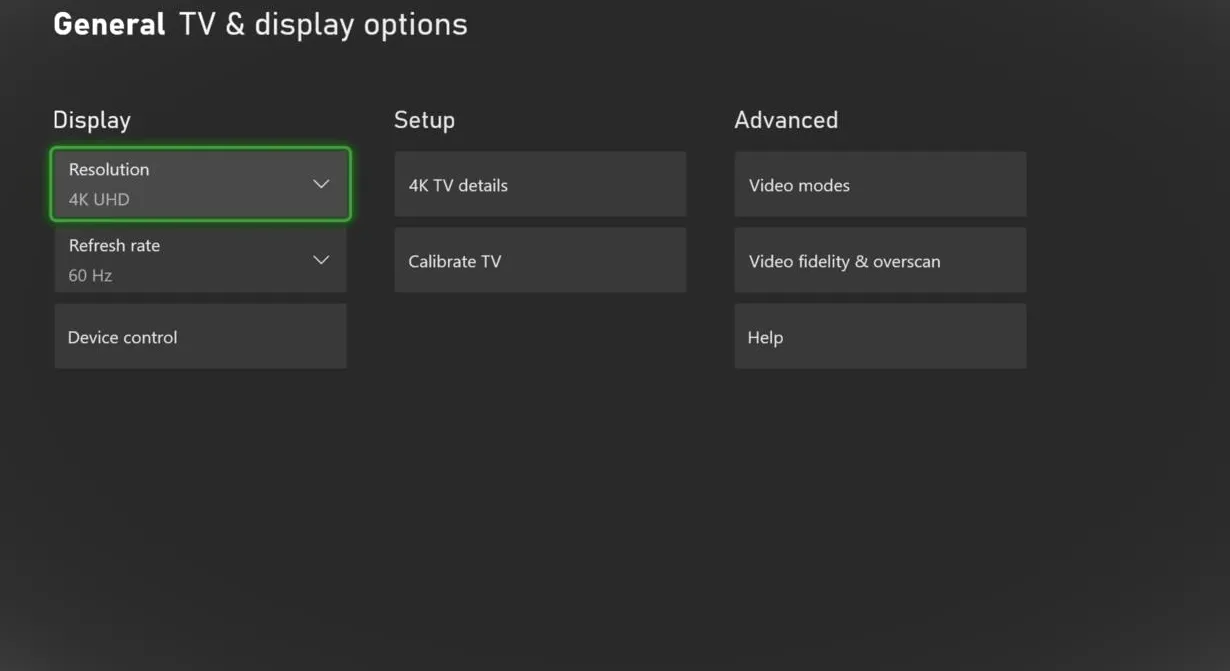This screenshot has width=1230, height=671.
Task: Click the green-highlighted tile border
Action: [x=200, y=150]
